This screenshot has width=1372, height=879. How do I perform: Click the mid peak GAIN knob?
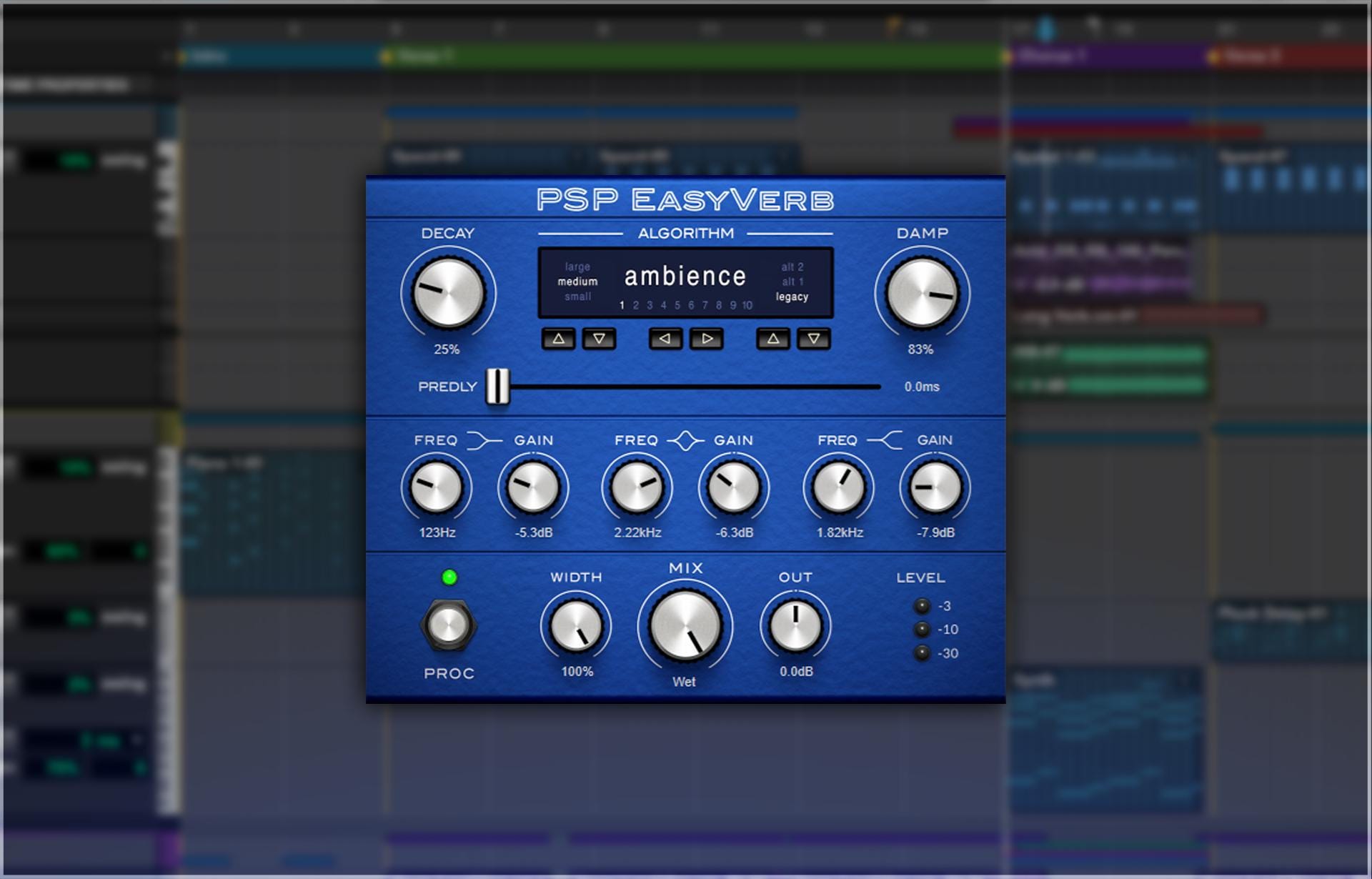[x=734, y=487]
